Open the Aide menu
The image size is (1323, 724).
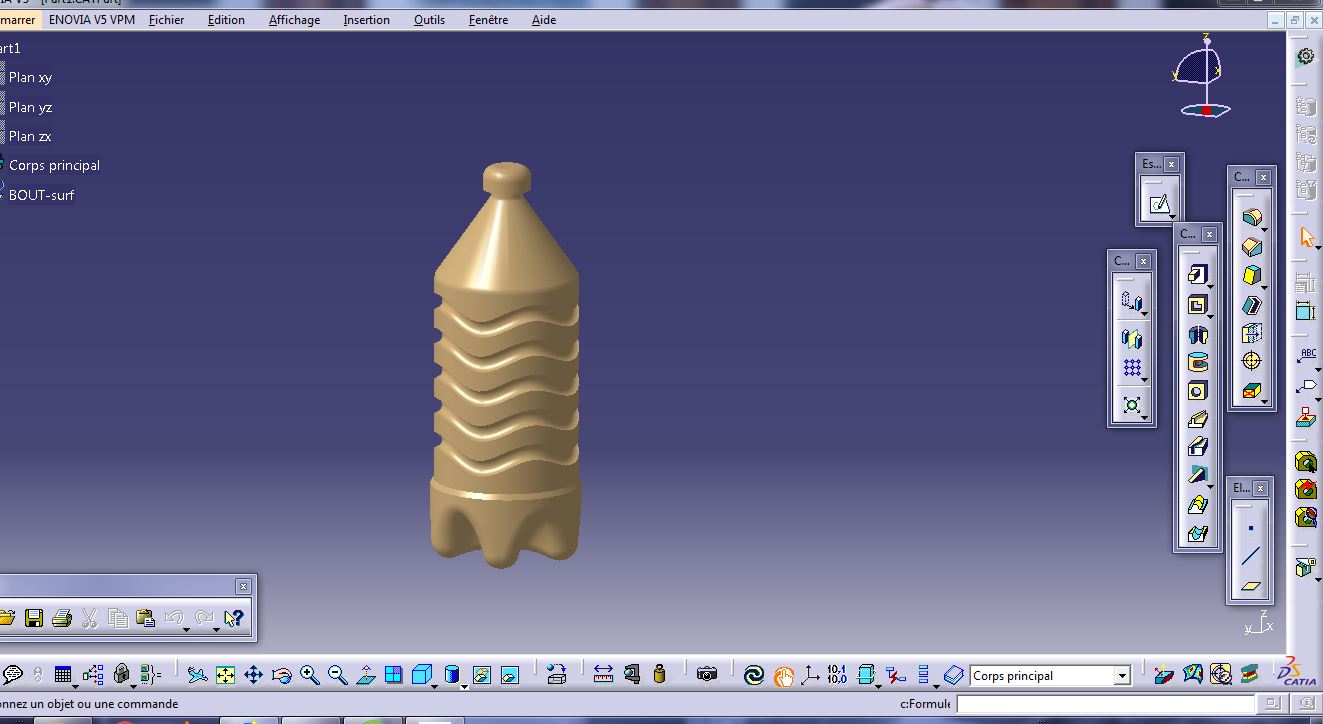coord(544,20)
